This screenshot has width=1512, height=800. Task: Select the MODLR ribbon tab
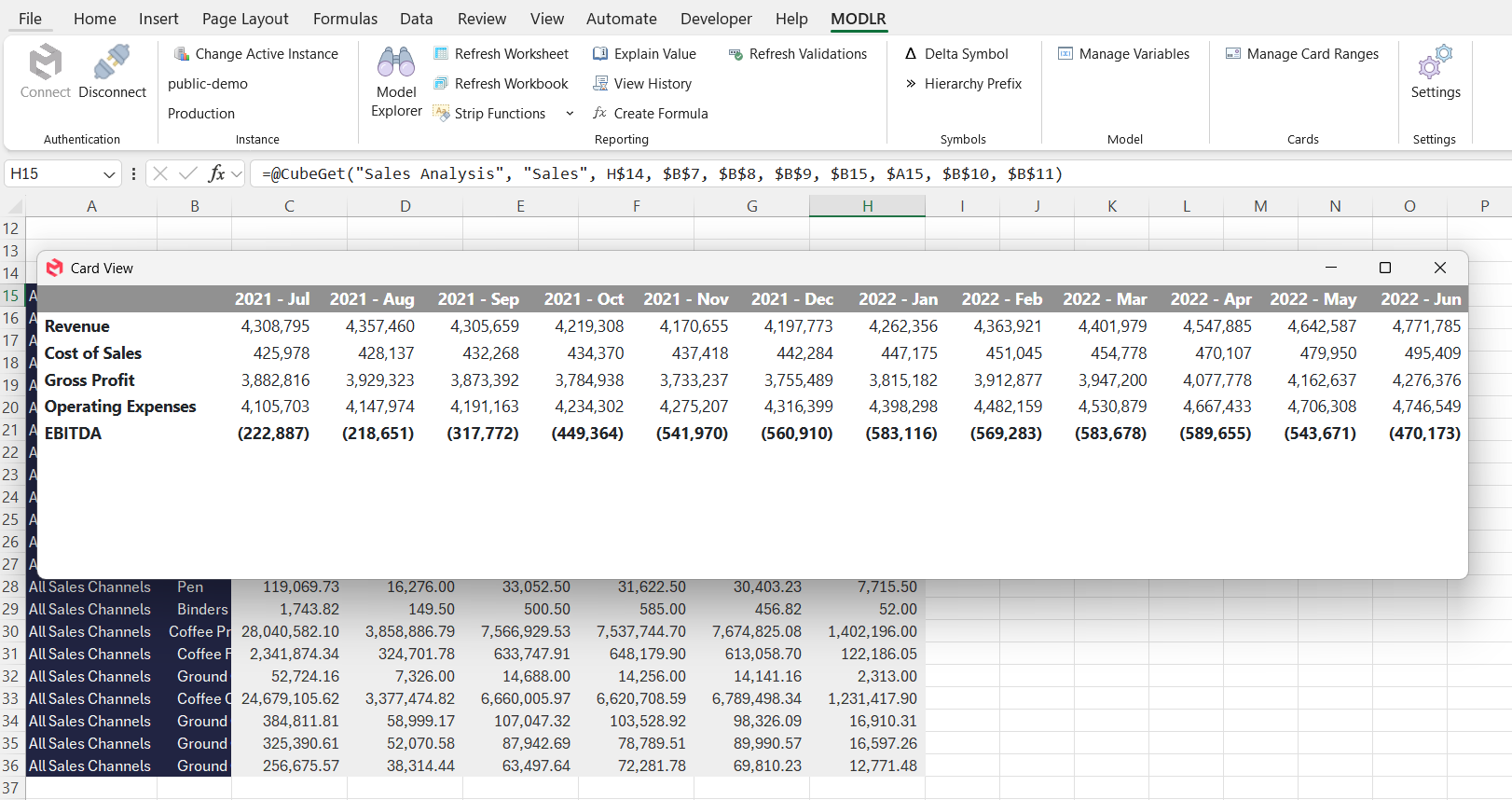click(x=859, y=19)
